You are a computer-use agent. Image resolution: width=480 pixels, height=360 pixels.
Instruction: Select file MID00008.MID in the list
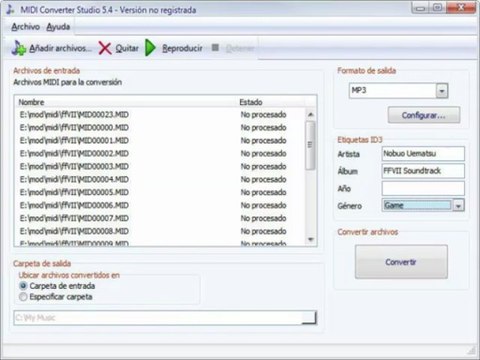74,231
